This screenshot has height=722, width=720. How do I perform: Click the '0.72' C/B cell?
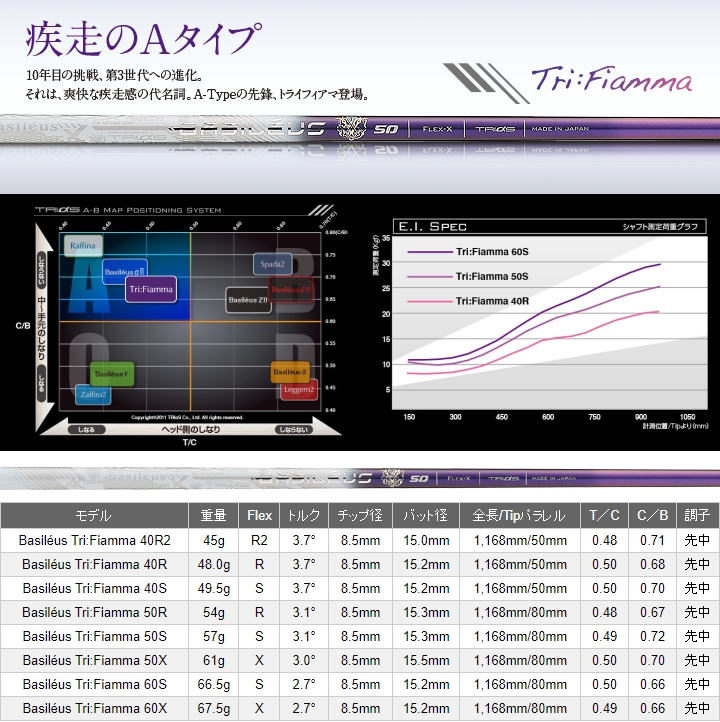click(x=652, y=636)
